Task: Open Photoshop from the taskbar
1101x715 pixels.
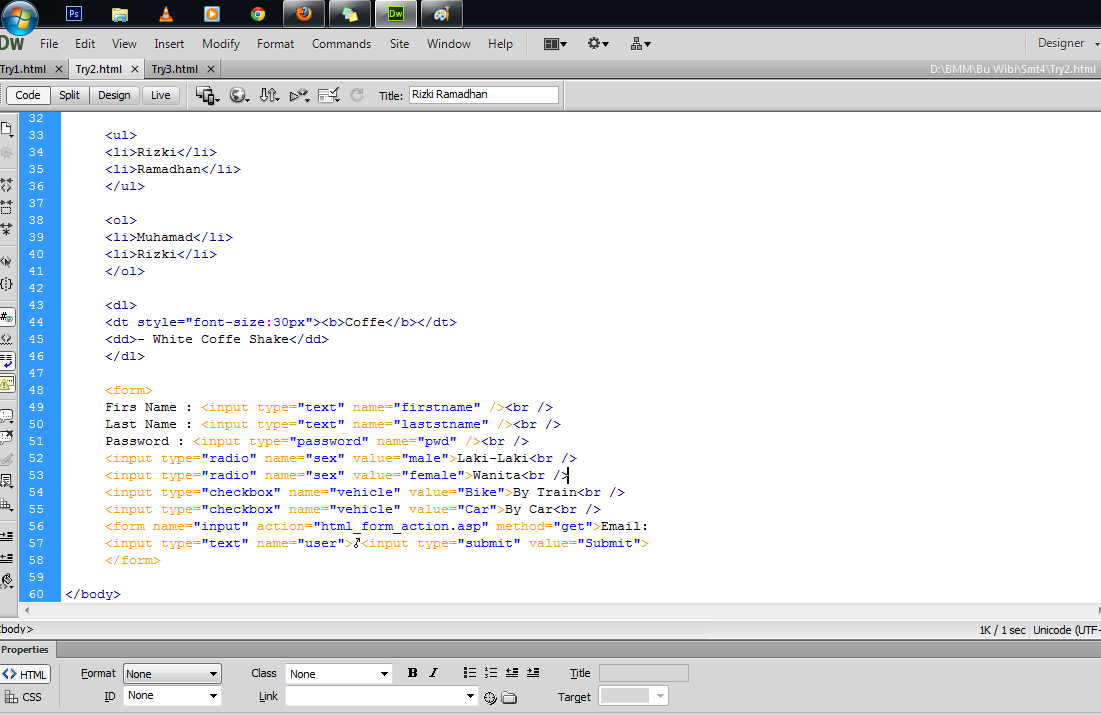Action: (x=74, y=13)
